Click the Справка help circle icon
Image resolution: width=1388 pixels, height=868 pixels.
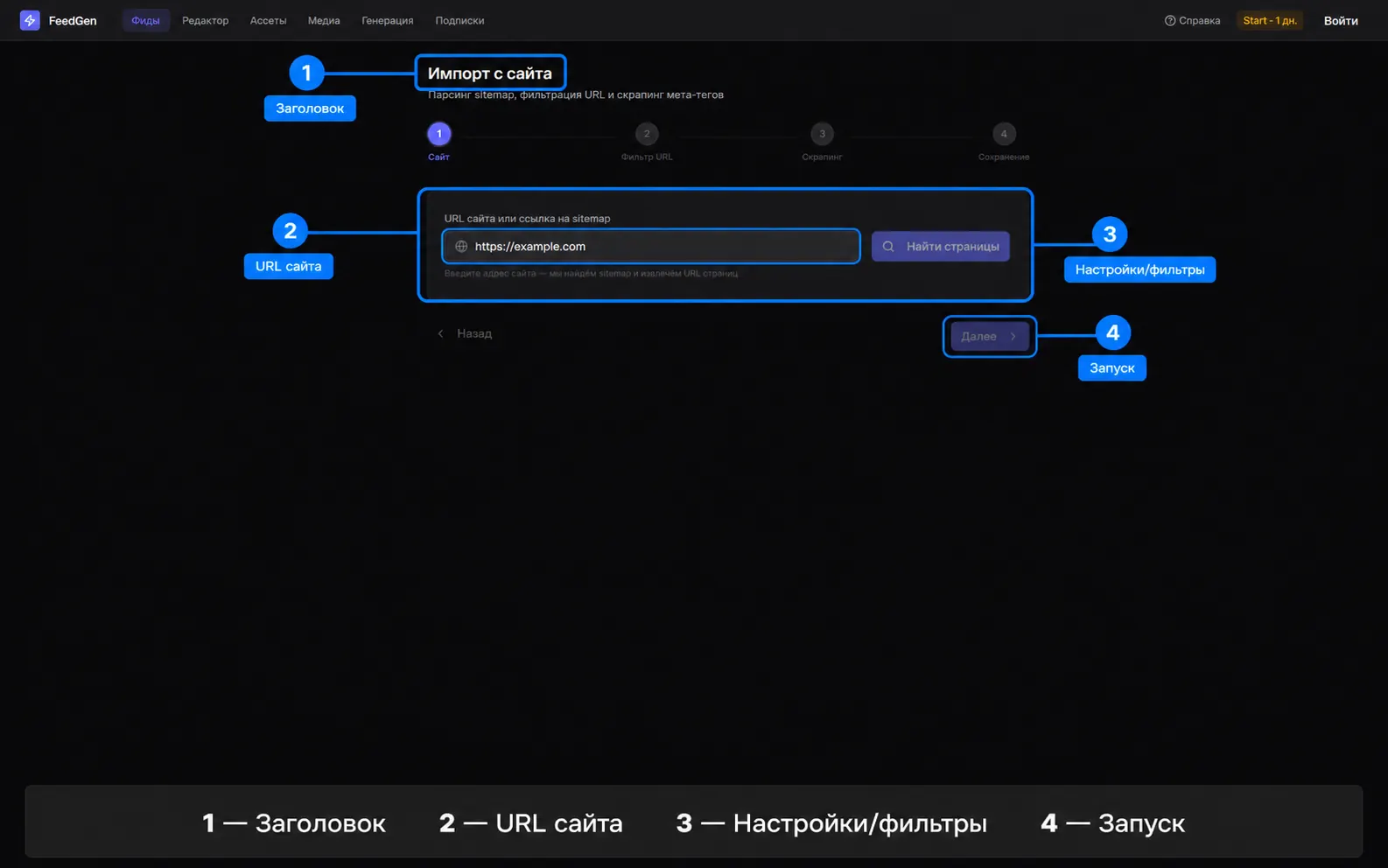[x=1169, y=20]
